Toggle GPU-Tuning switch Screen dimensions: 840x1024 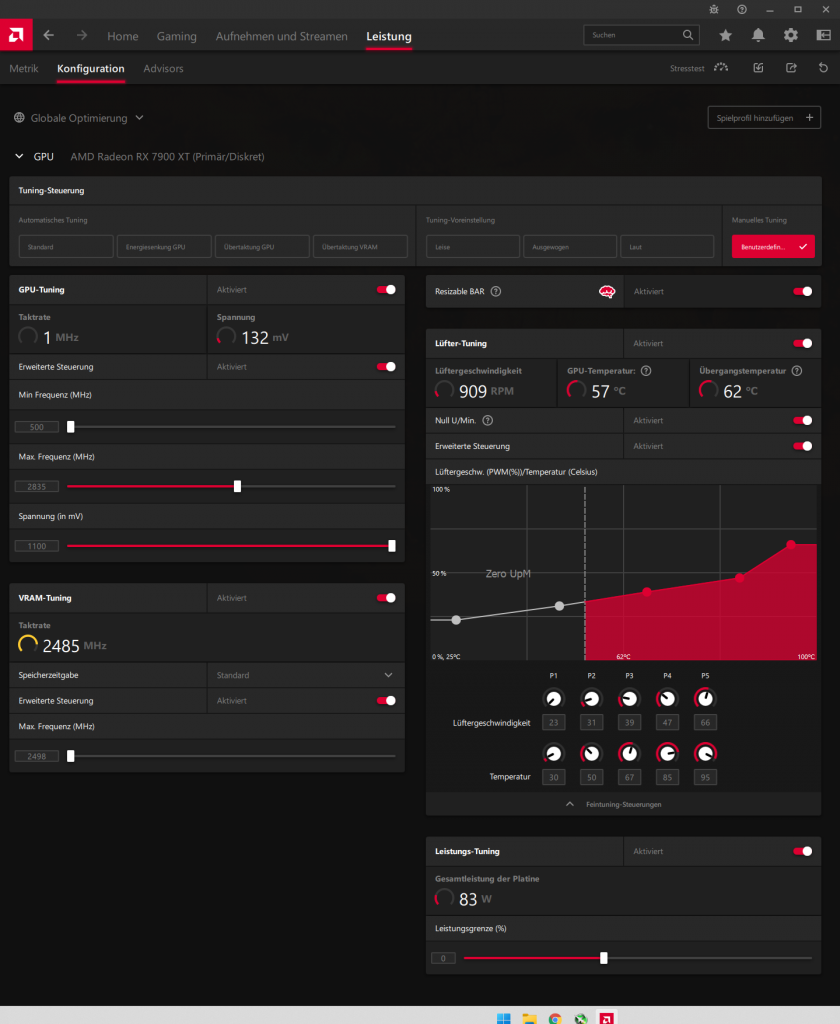pos(386,289)
